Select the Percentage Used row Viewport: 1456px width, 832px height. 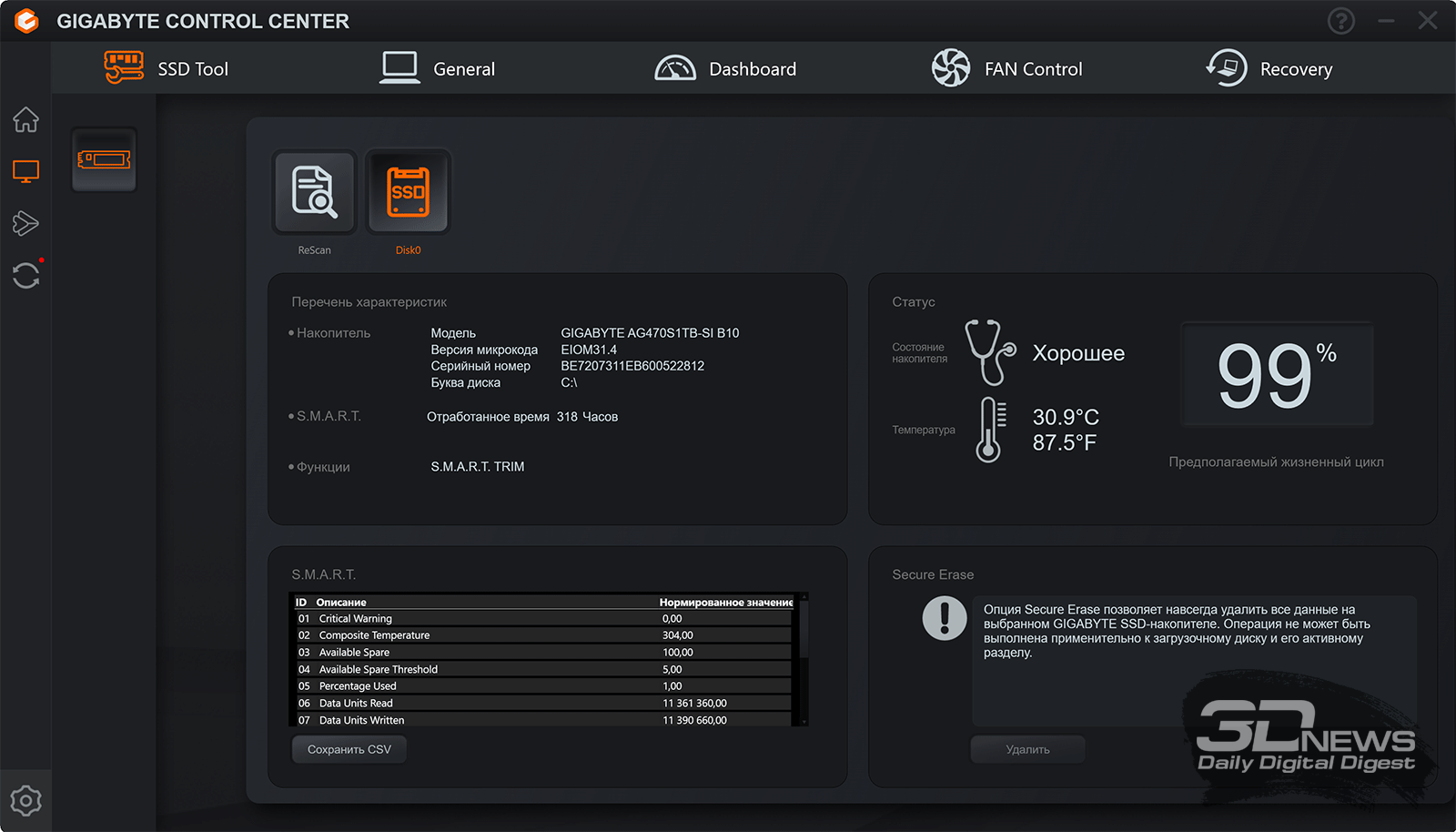[542, 686]
